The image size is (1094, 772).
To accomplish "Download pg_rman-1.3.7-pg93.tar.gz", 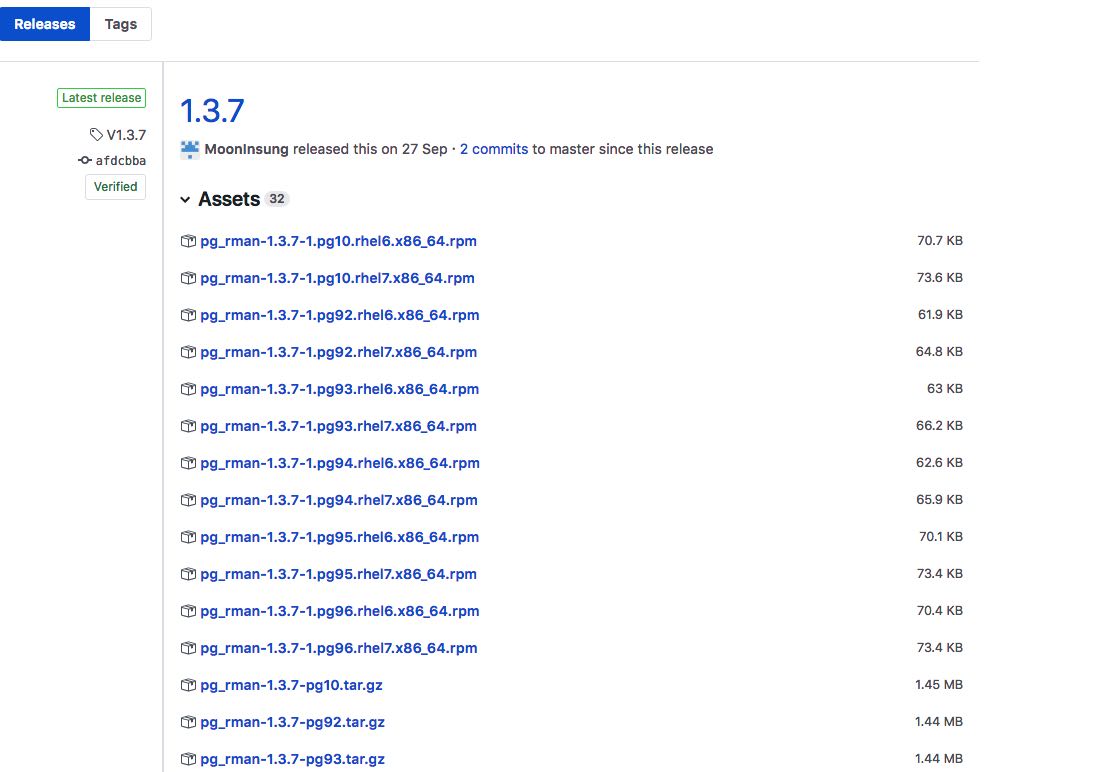I will (292, 759).
